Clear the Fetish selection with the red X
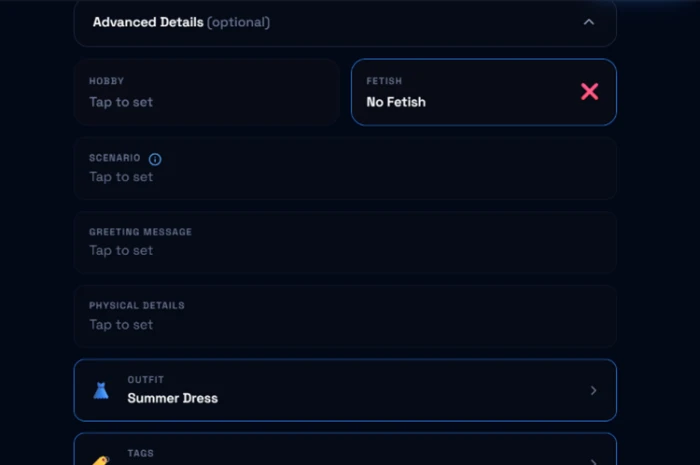This screenshot has width=700, height=465. point(589,91)
